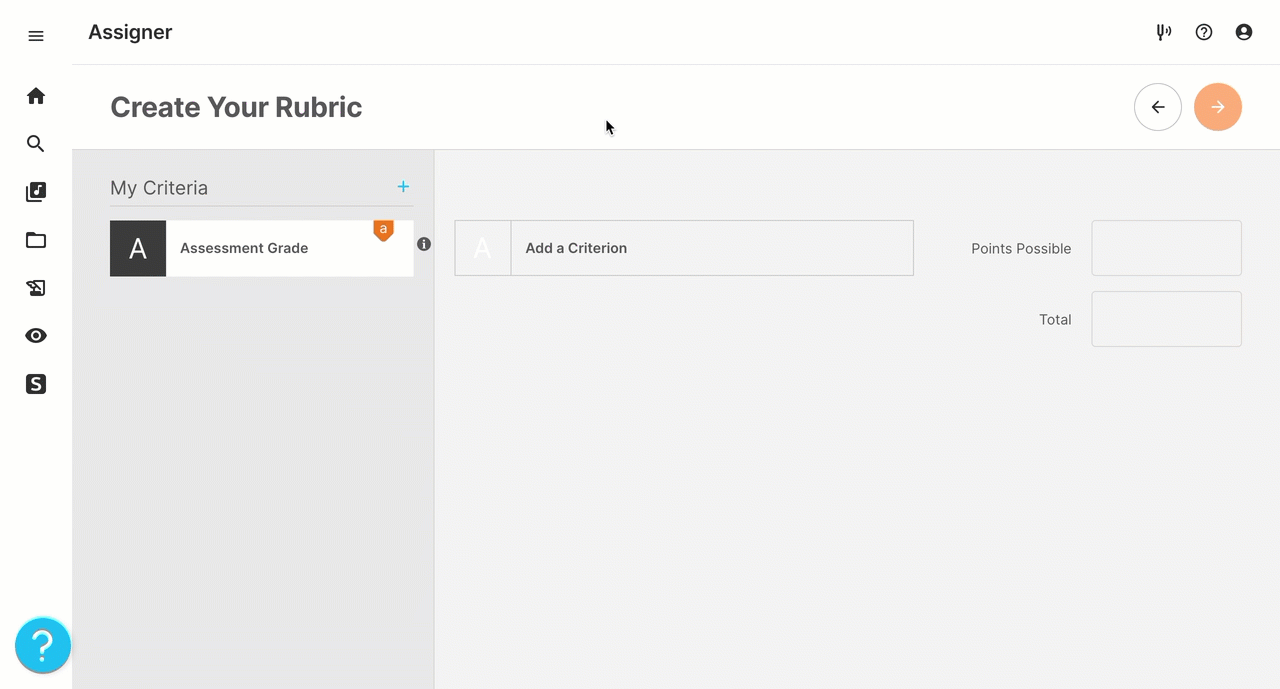Viewport: 1280px width, 689px height.
Task: Open the user account menu
Action: point(1244,32)
